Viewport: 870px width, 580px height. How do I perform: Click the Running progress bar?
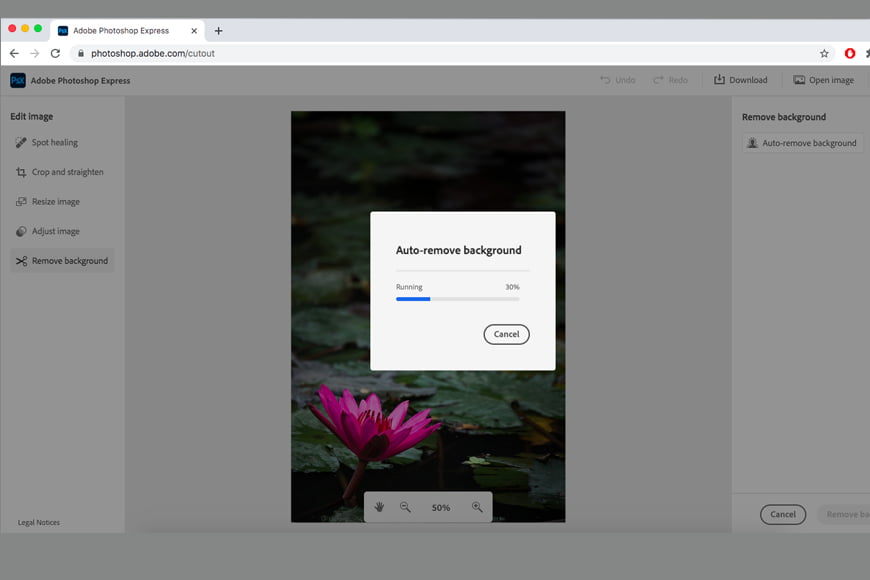tap(458, 299)
